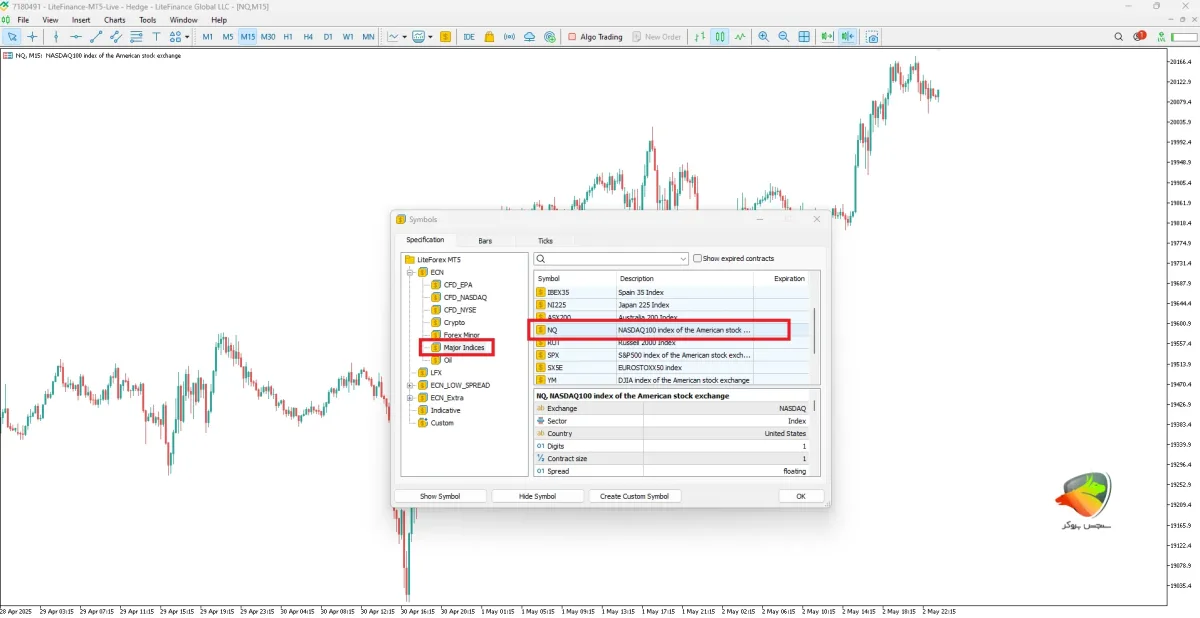The image size is (1200, 618).
Task: Zoom in on the chart
Action: (x=763, y=37)
